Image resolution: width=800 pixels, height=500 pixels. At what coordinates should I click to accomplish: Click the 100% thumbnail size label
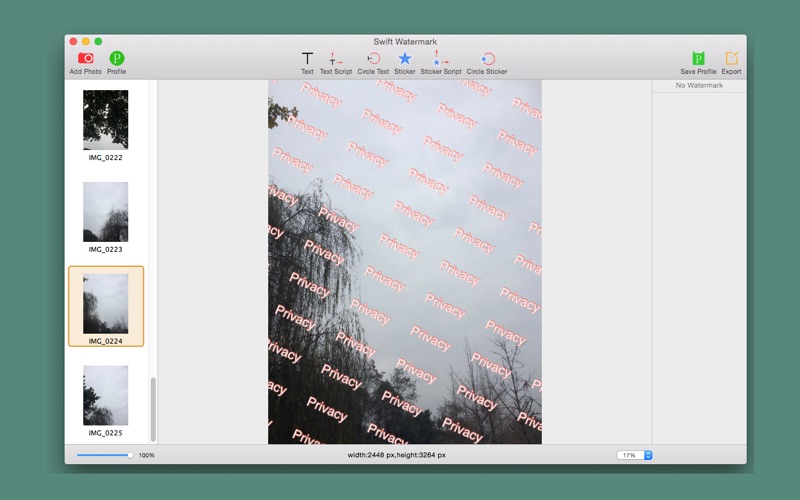click(x=146, y=455)
